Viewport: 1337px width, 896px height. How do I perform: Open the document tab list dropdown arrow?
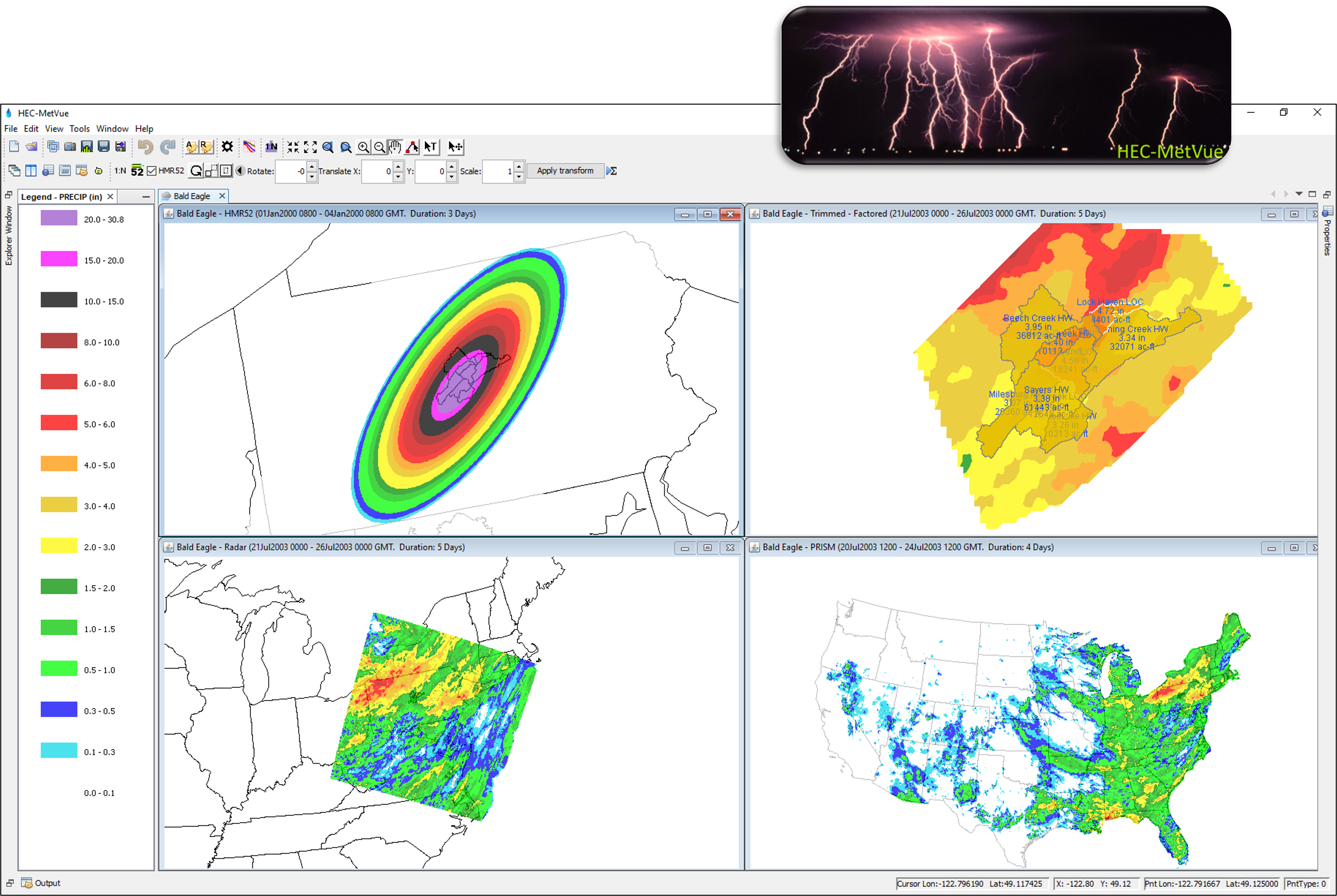[x=1299, y=194]
